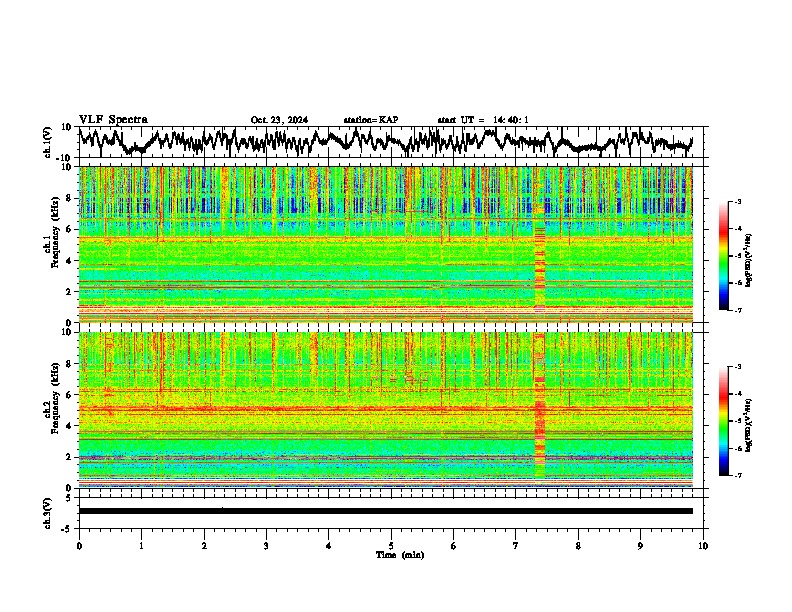Click the "ch.3(V)" axis label
This screenshot has width=792, height=612.
point(47,513)
